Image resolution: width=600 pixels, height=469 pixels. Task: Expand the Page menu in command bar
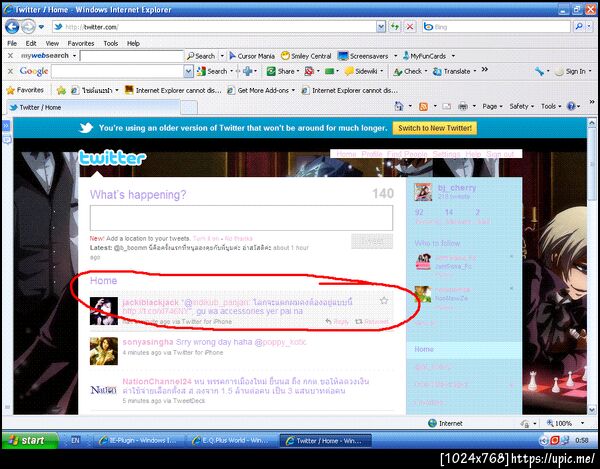(x=492, y=106)
